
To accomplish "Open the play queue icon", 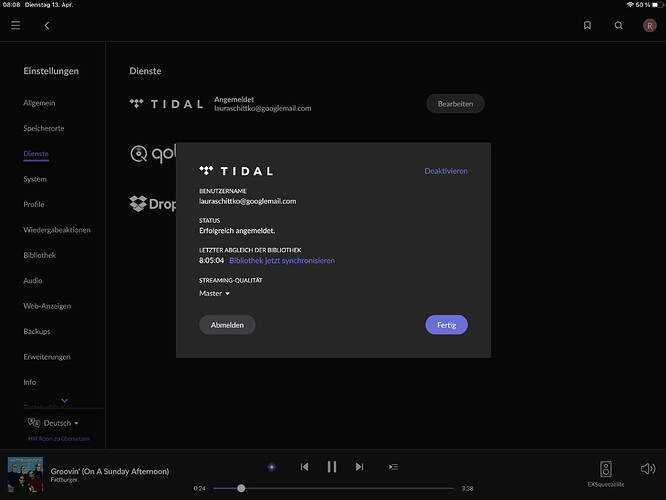I will point(393,467).
